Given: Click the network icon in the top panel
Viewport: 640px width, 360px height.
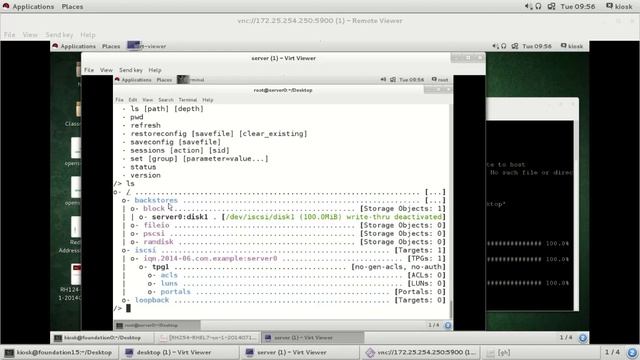Looking at the screenshot, I should click(x=551, y=6).
